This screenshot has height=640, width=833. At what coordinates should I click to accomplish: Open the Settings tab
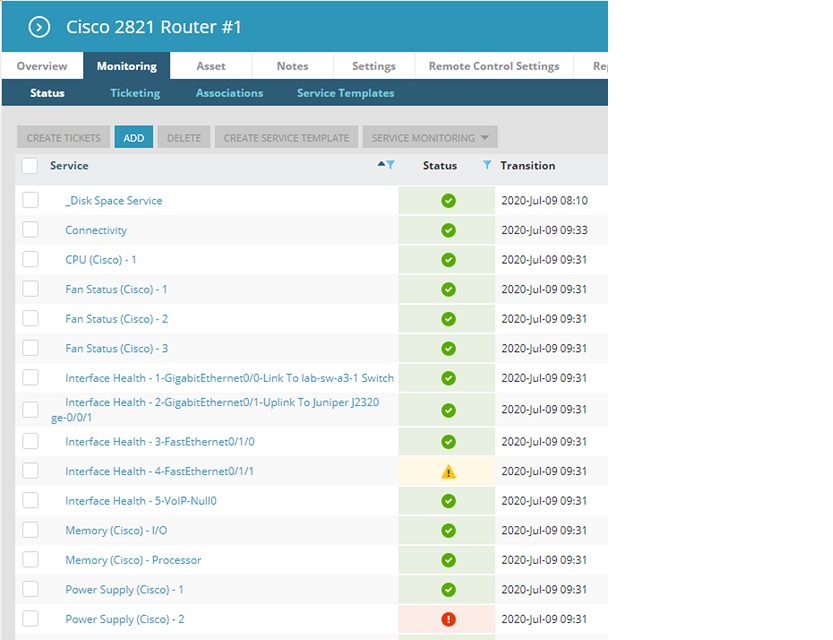(x=374, y=66)
